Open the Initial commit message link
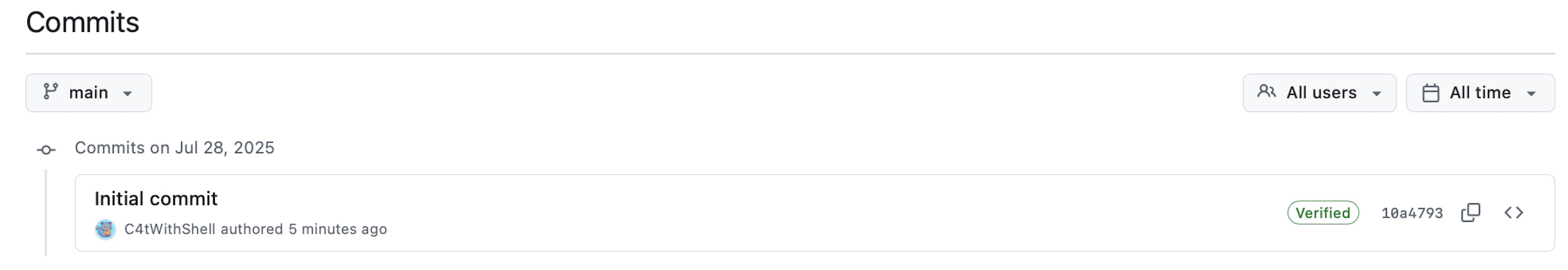Screen dimensions: 1568x270 click(156, 199)
